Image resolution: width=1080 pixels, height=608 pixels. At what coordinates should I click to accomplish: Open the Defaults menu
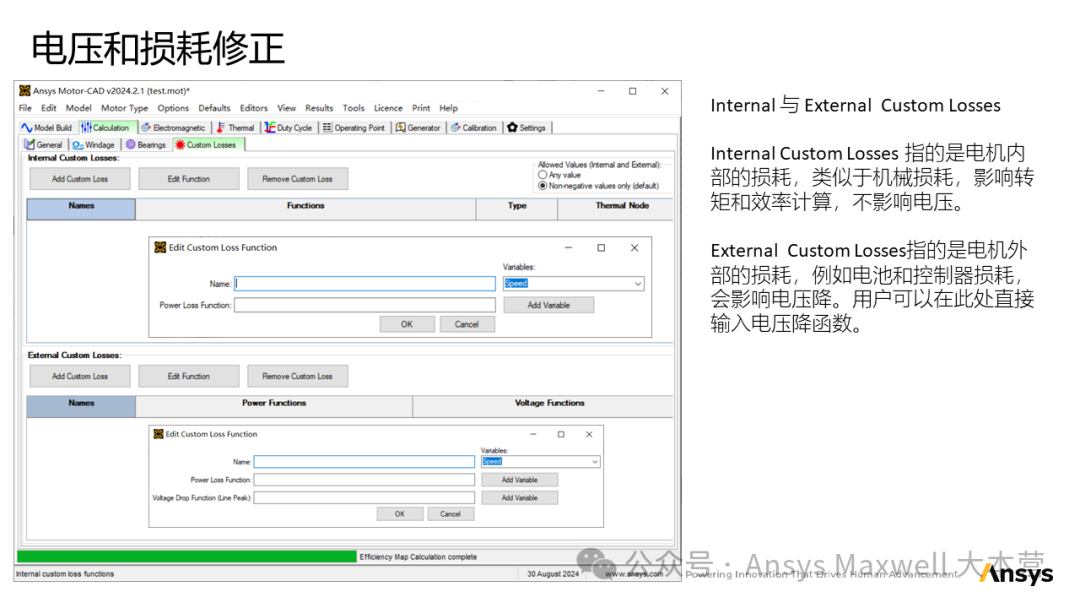214,108
